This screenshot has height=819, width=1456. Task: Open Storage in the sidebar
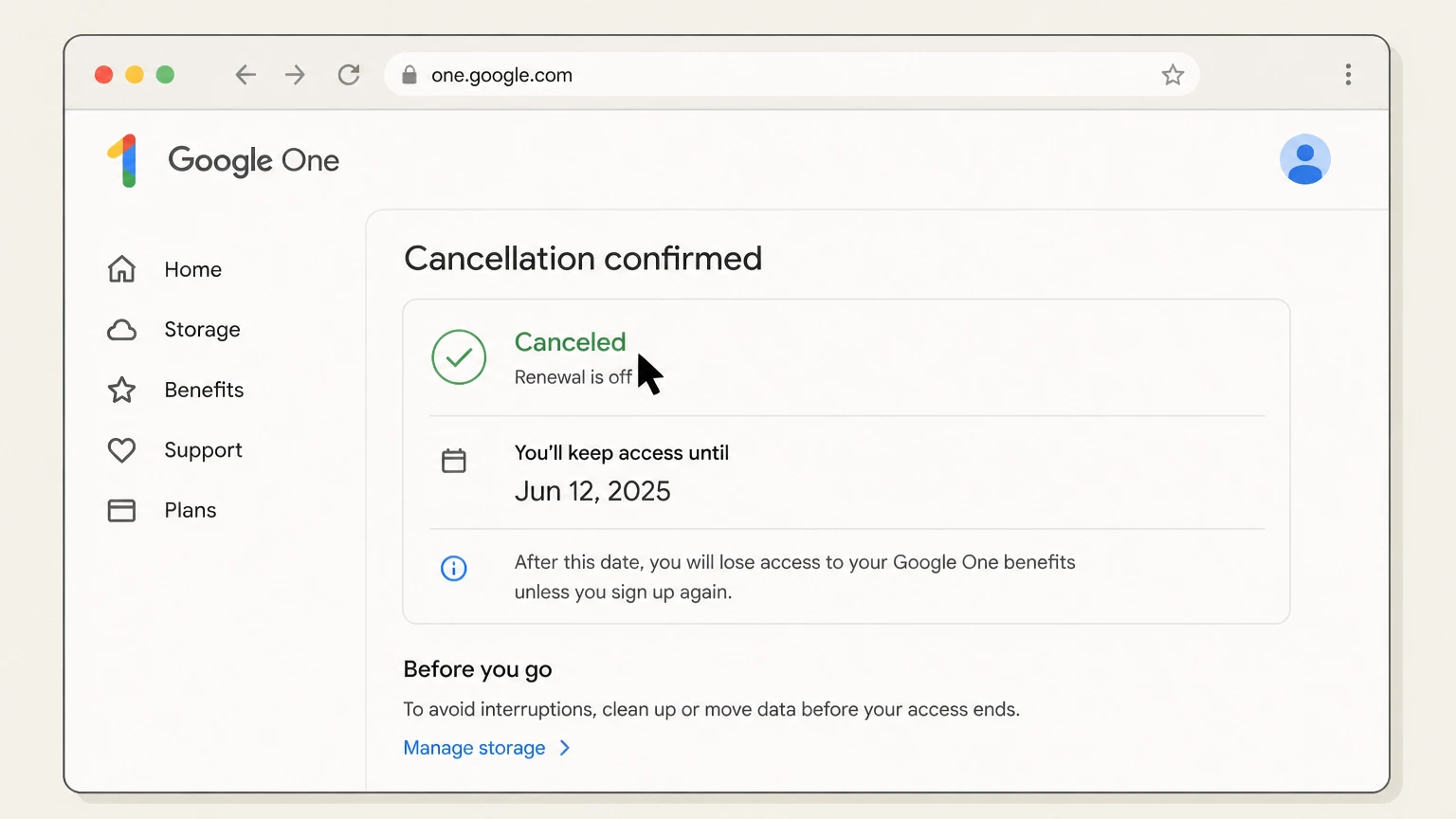pyautogui.click(x=202, y=330)
